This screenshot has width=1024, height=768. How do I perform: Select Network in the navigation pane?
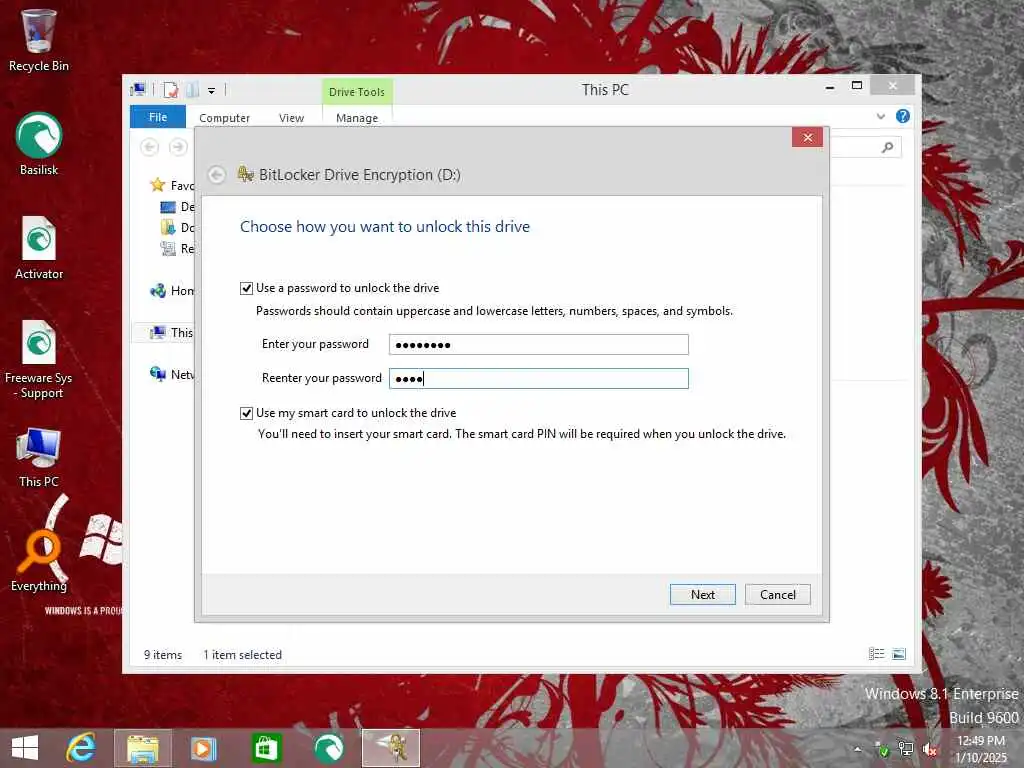173,375
